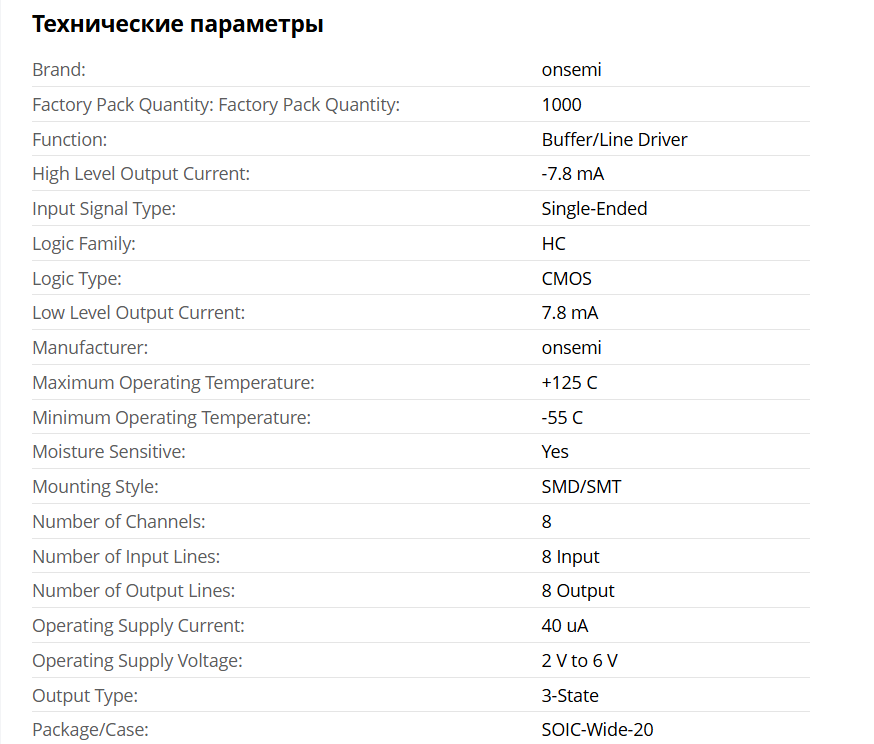Click the "+125 C" maximum temperature value
The width and height of the screenshot is (874, 744).
[569, 383]
